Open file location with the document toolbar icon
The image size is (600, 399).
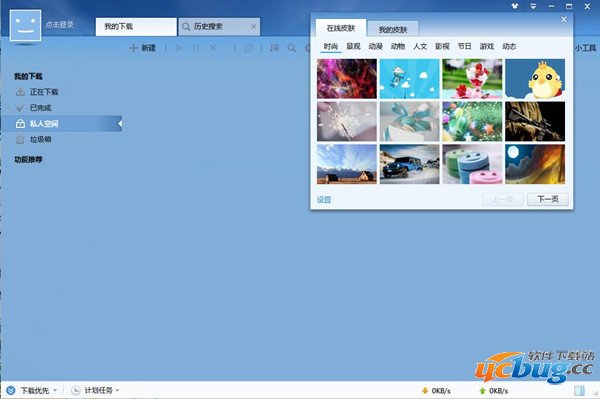(x=248, y=48)
